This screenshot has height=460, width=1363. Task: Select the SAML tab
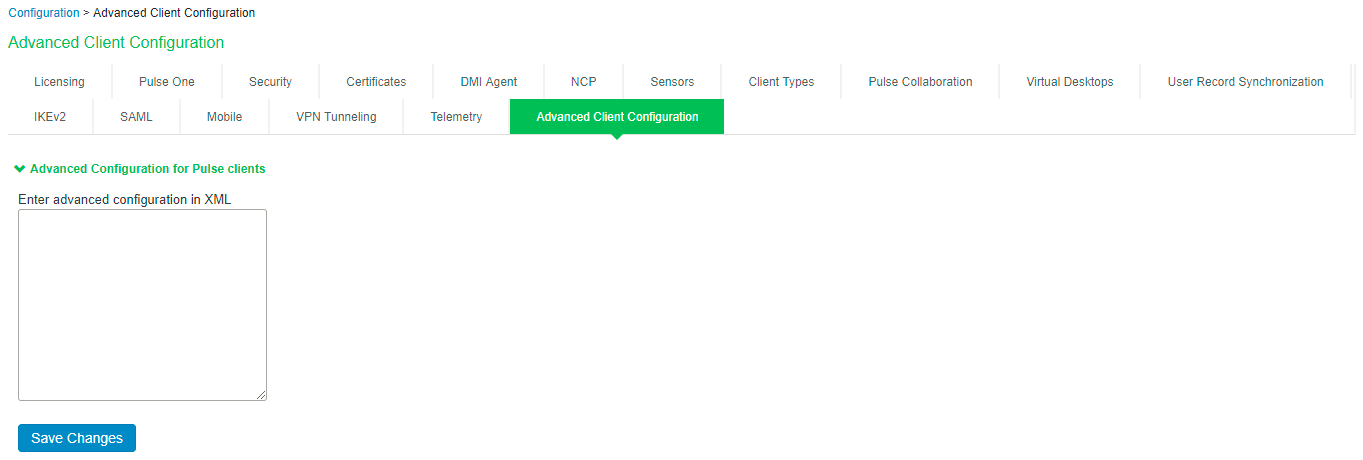[x=136, y=117]
